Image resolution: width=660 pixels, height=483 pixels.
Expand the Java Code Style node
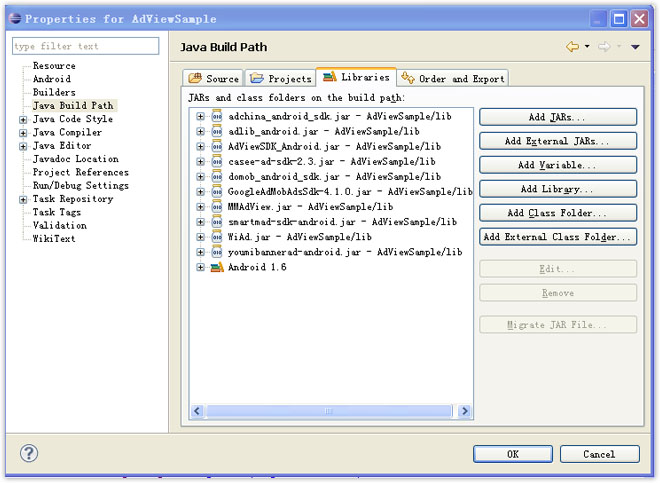point(23,119)
